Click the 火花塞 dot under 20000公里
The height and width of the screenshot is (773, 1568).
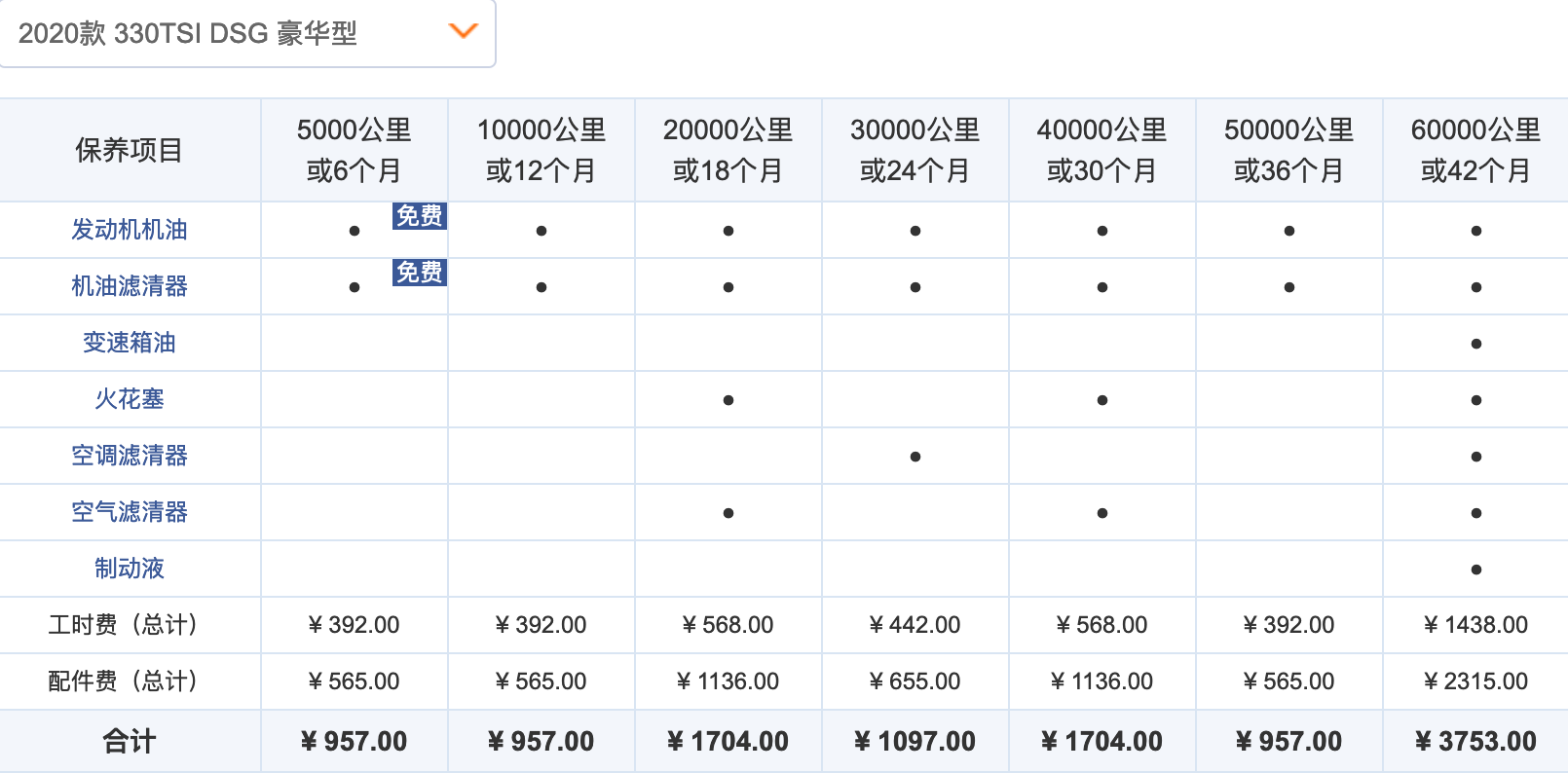click(x=728, y=400)
